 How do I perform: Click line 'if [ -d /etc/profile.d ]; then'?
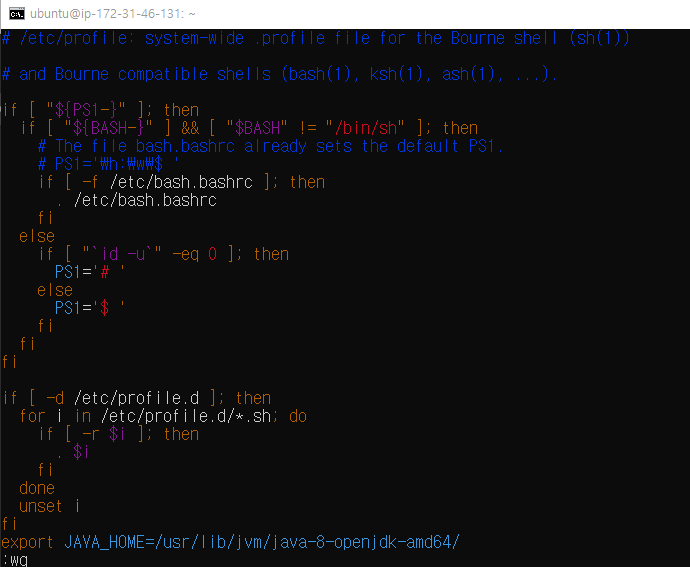[x=136, y=398]
